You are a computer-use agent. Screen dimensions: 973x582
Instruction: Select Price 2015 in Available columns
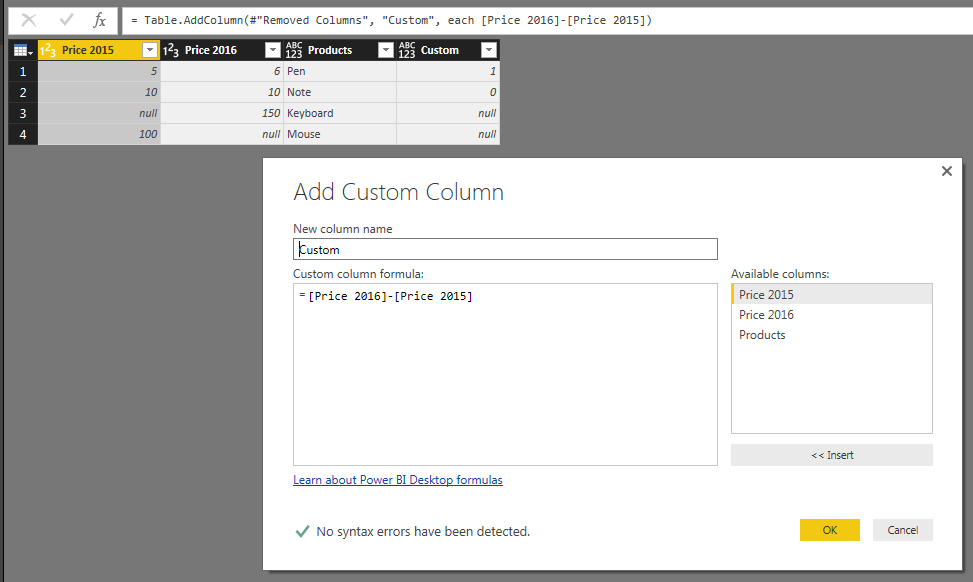point(832,295)
